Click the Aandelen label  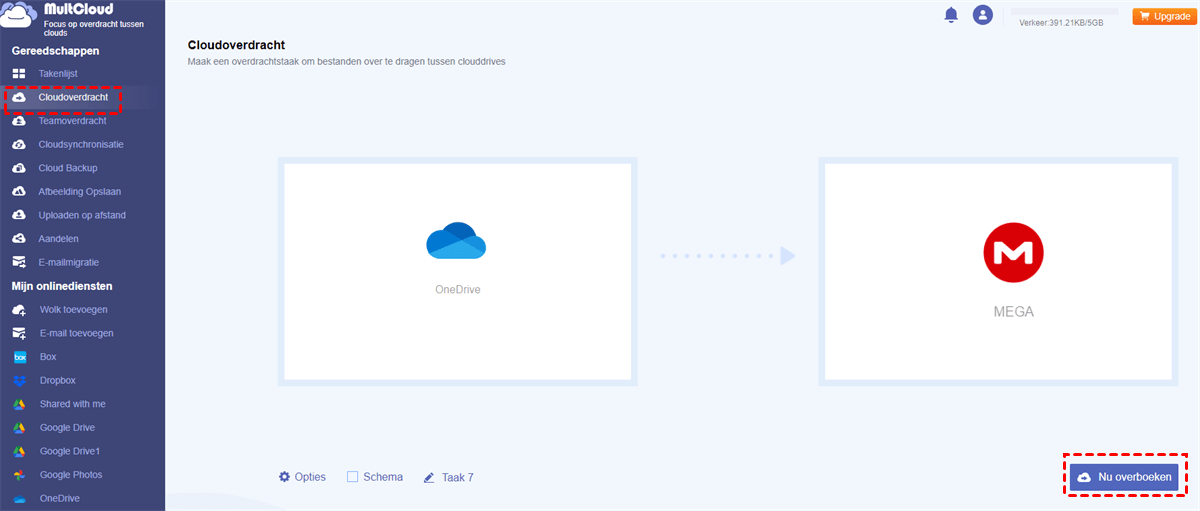[59, 239]
